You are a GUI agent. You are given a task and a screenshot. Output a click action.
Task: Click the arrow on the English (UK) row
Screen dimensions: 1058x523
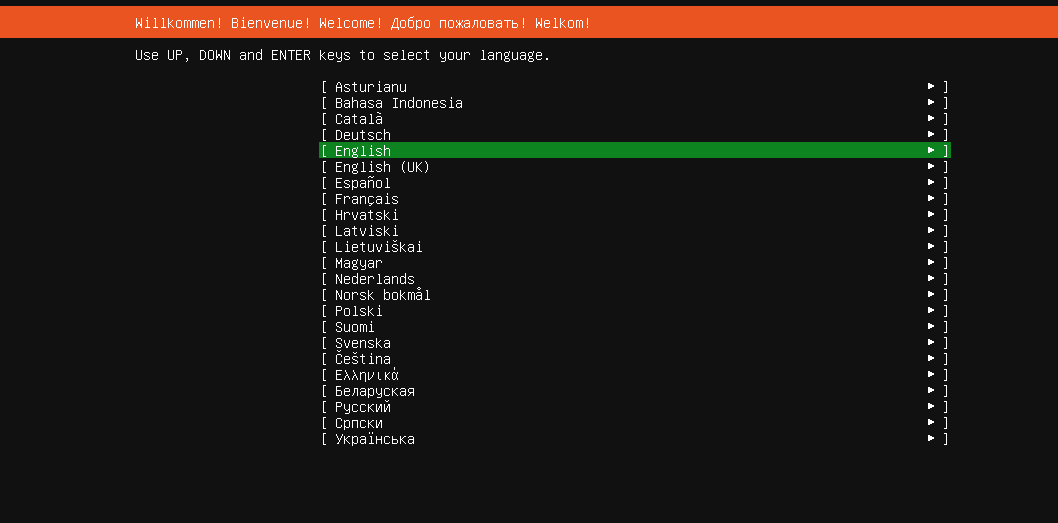931,166
